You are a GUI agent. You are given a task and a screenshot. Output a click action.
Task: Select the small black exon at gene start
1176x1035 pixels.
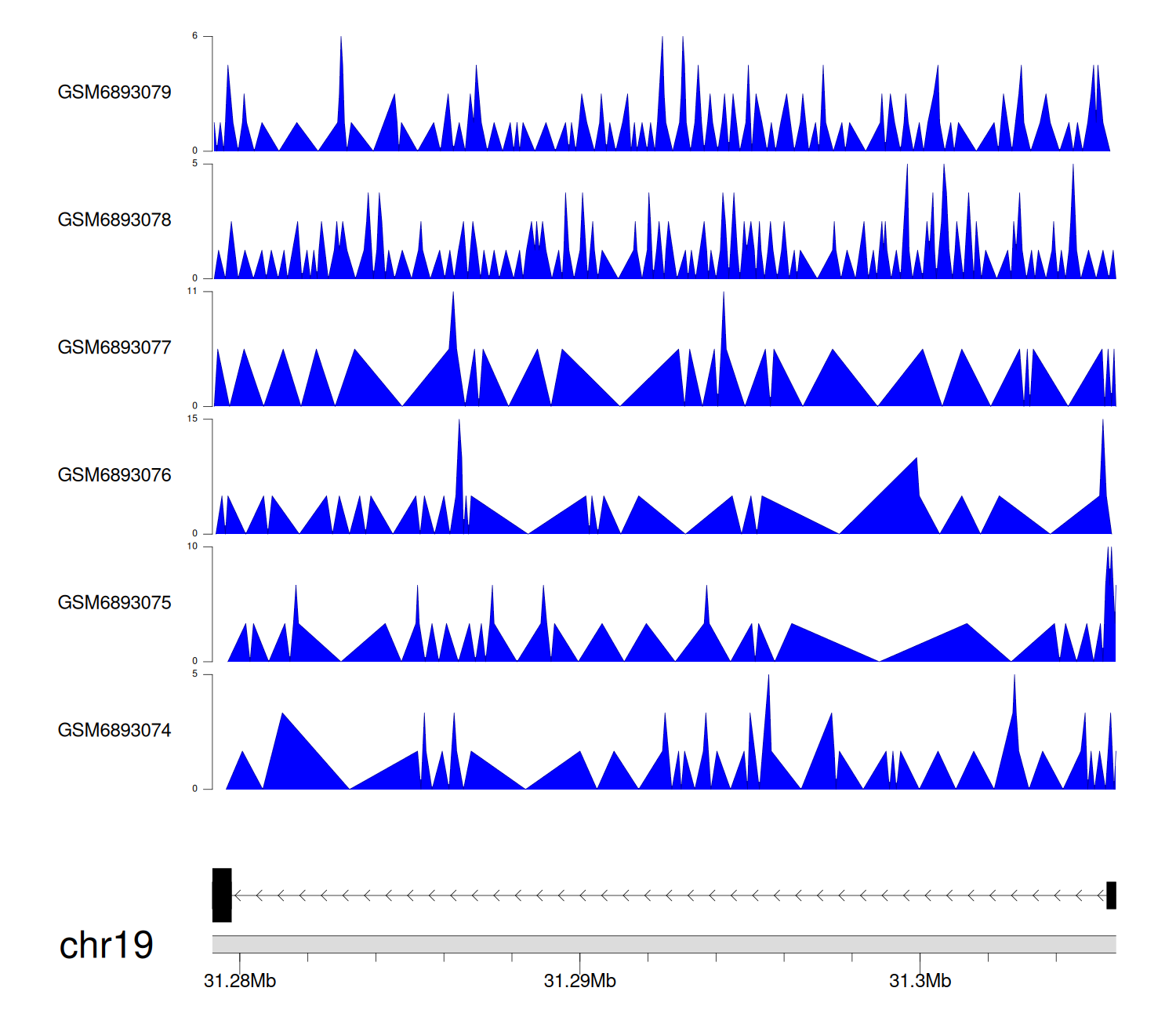point(1111,895)
